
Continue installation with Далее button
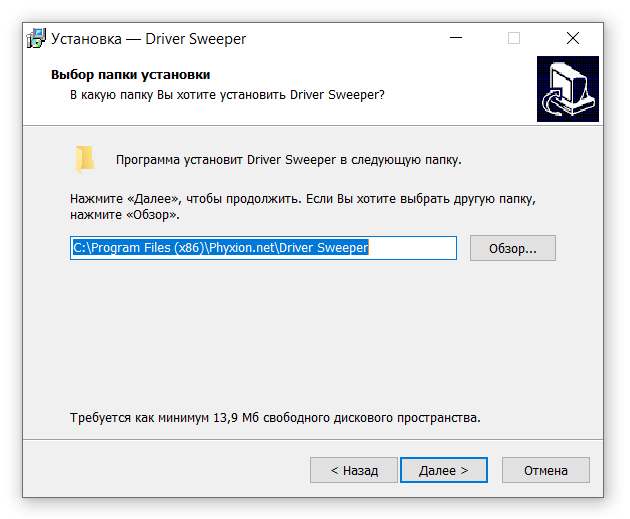click(x=443, y=470)
